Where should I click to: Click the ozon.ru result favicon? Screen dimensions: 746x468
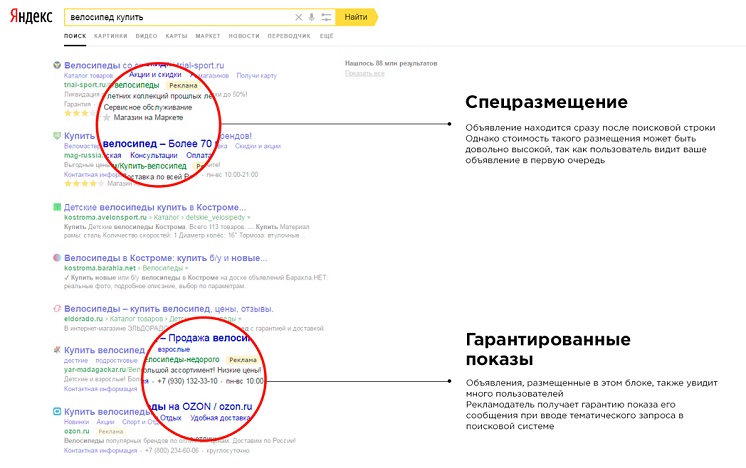click(57, 411)
